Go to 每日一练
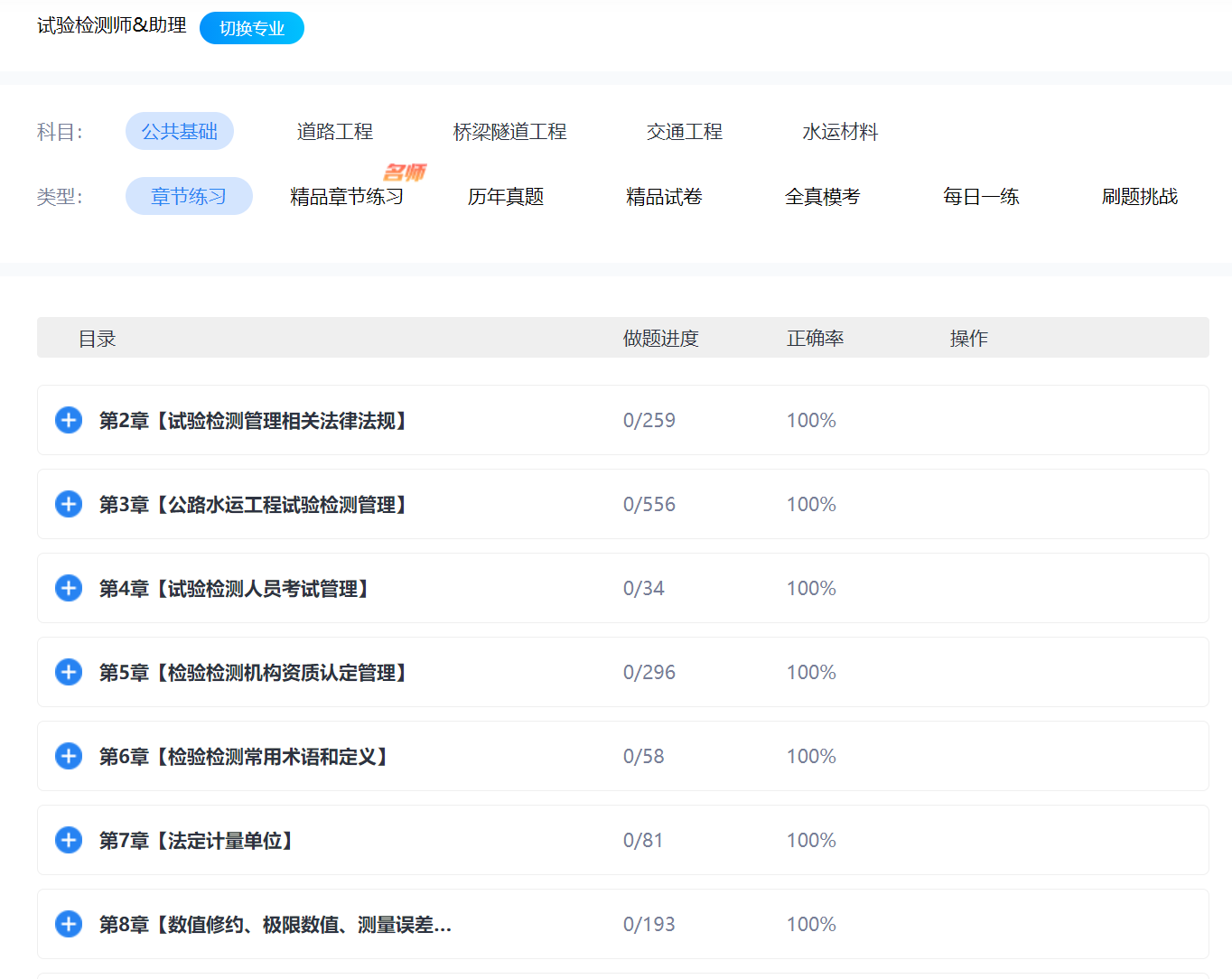This screenshot has height=979, width=1232. coord(982,197)
